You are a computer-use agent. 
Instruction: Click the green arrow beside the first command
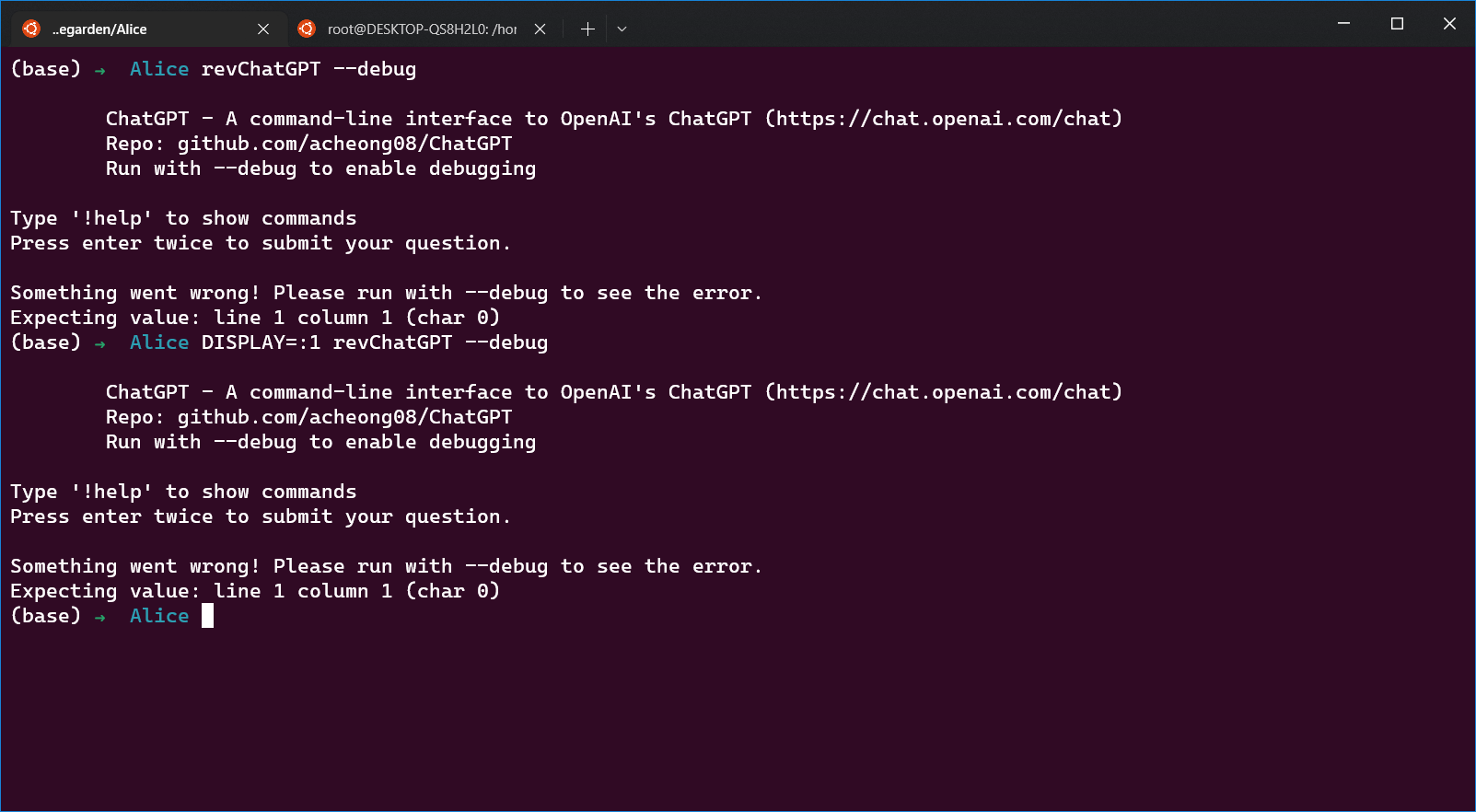click(100, 69)
